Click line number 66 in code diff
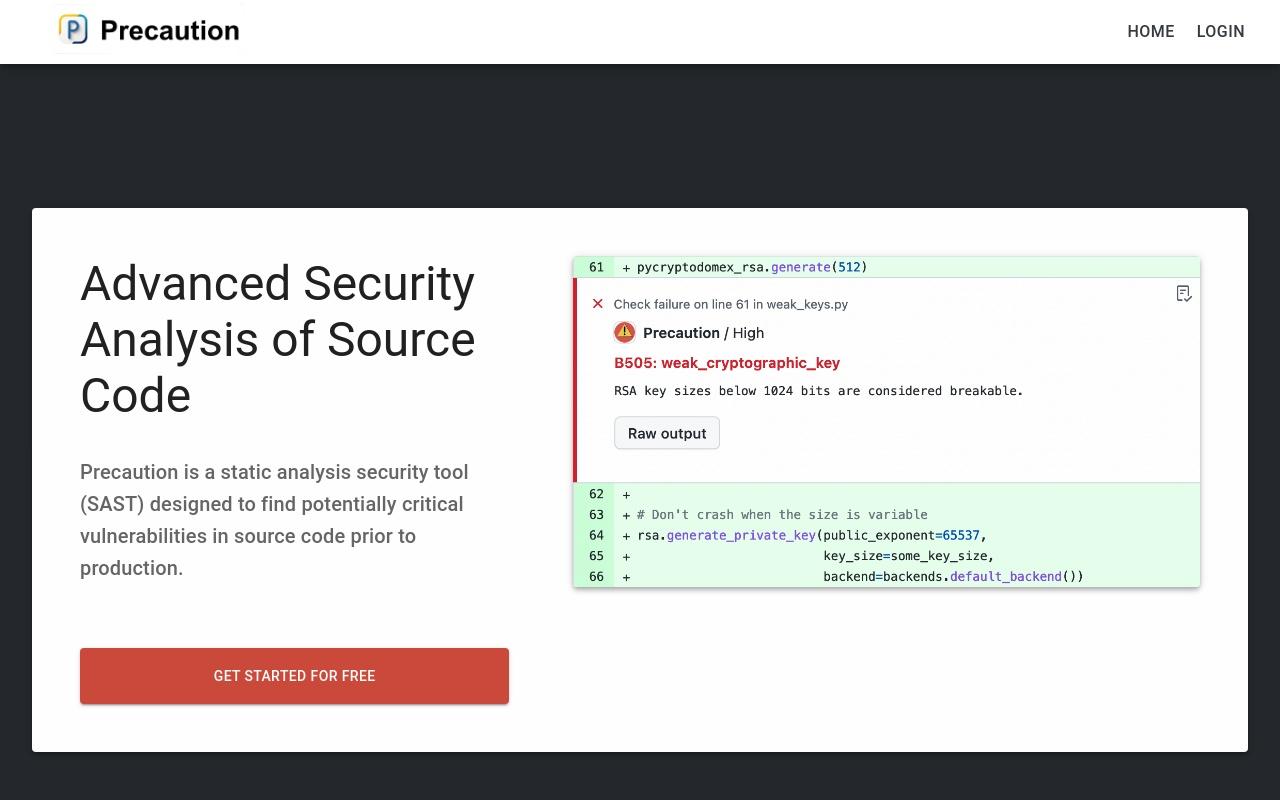The width and height of the screenshot is (1280, 800). (596, 576)
